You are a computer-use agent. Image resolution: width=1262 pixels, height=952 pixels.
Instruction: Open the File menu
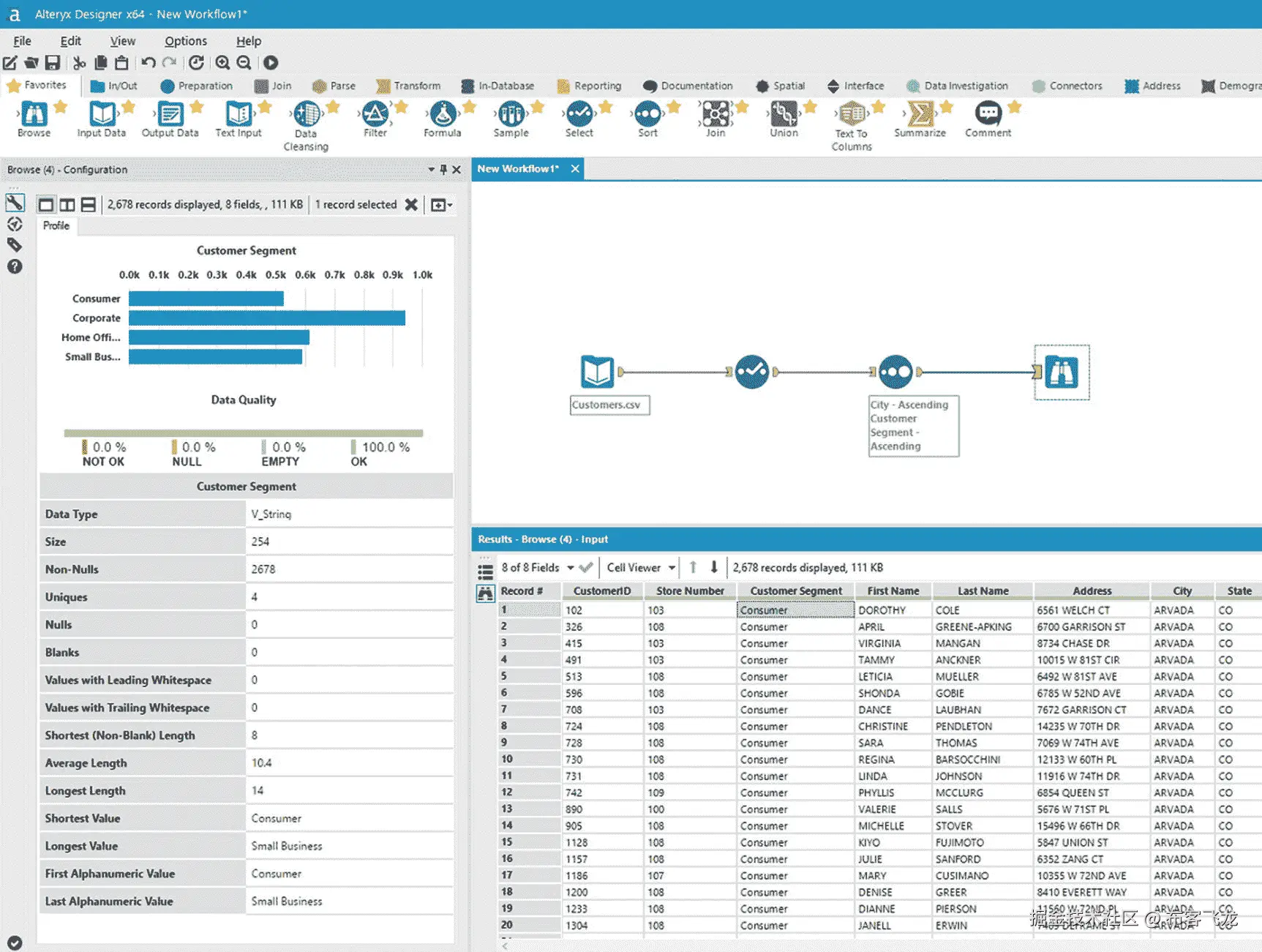click(23, 41)
